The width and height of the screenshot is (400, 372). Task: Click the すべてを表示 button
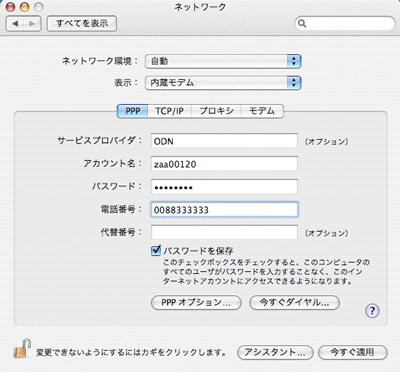click(82, 23)
